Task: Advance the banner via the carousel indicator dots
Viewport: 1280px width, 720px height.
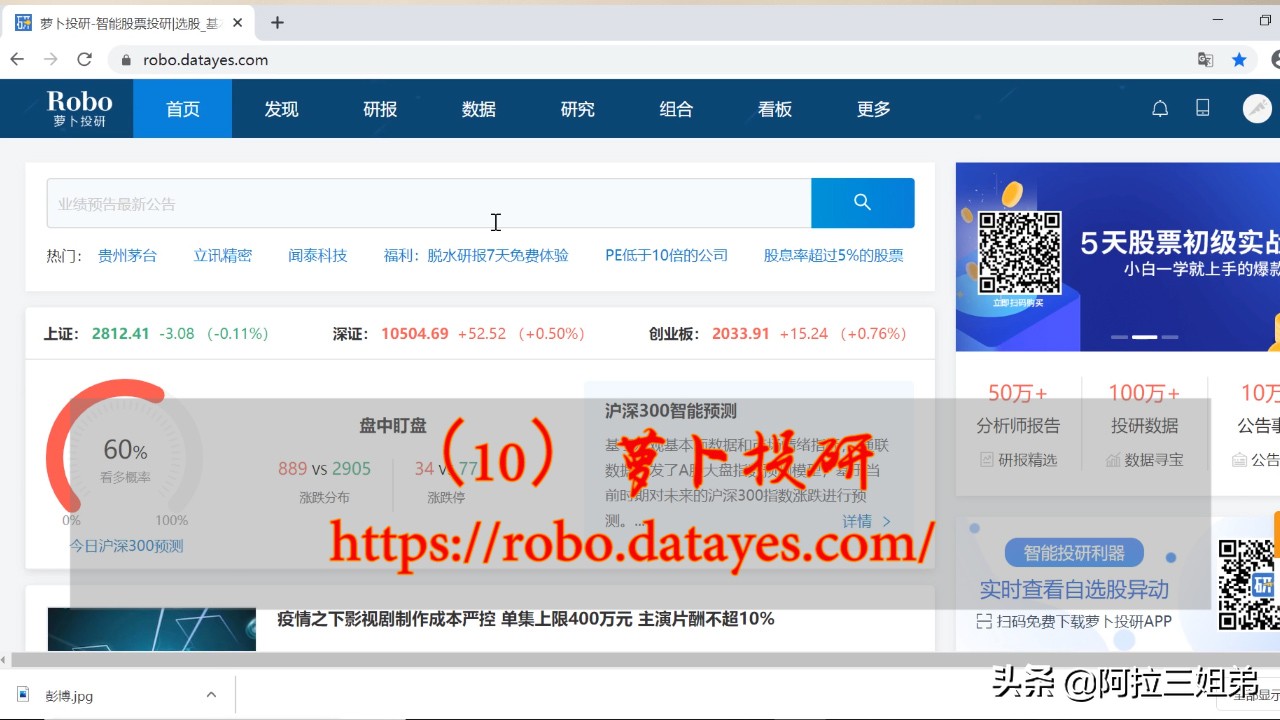Action: click(x=1143, y=338)
